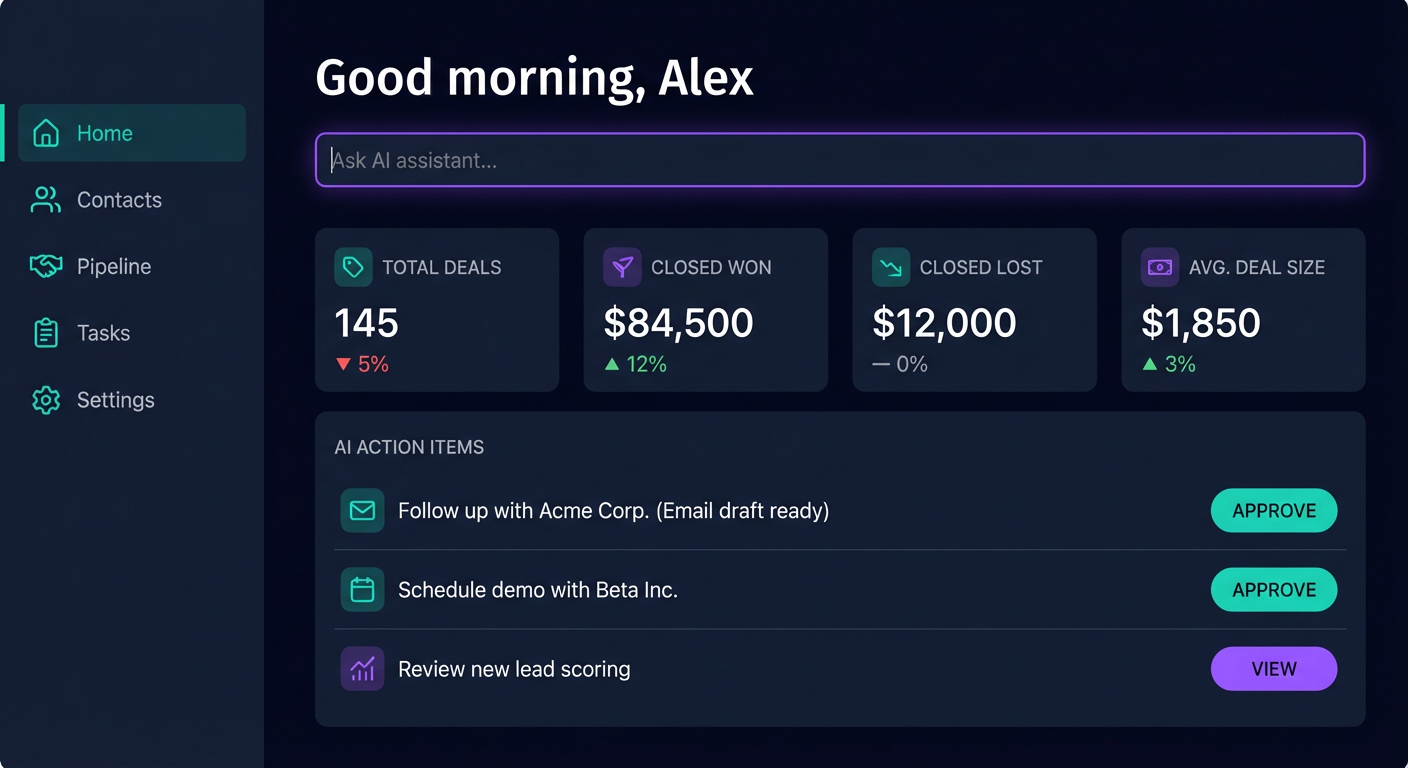The width and height of the screenshot is (1408, 768).
Task: Open Settings via the gear icon
Action: 45,399
